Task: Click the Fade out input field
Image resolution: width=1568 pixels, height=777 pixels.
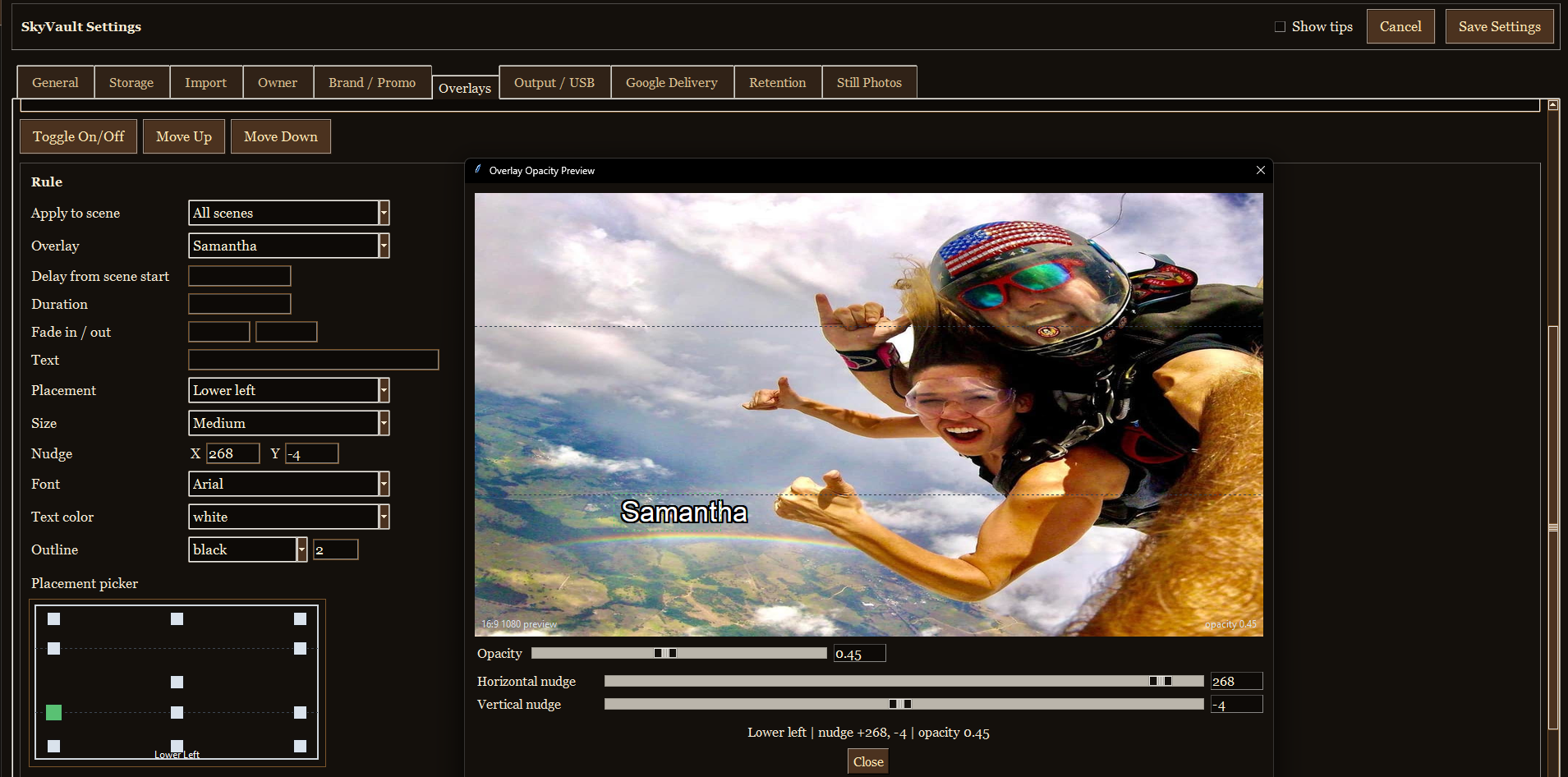Action: click(287, 332)
